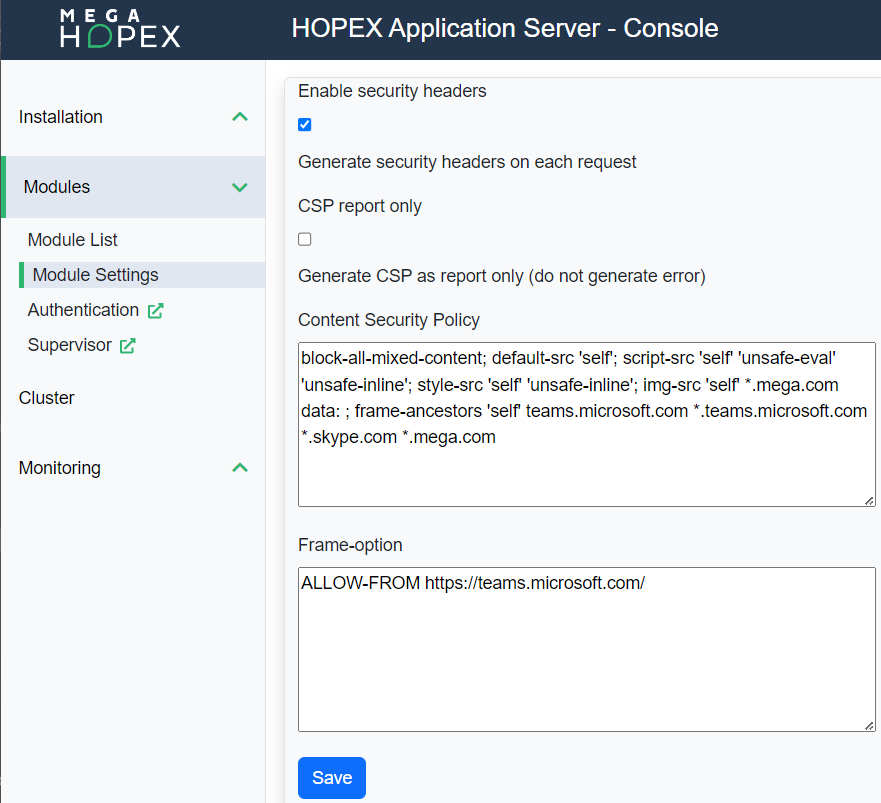Open Authentication via its external link icon
The image size is (881, 803).
[156, 311]
